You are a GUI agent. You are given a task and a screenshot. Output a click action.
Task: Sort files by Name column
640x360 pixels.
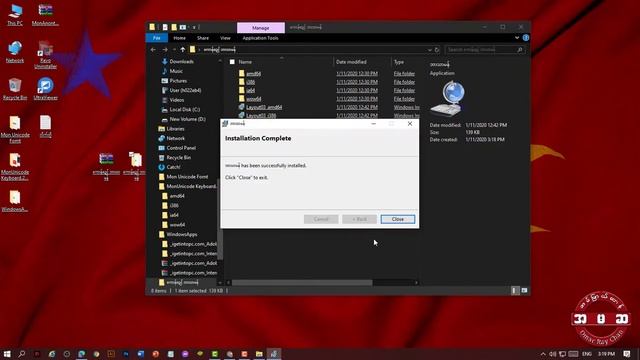point(245,62)
